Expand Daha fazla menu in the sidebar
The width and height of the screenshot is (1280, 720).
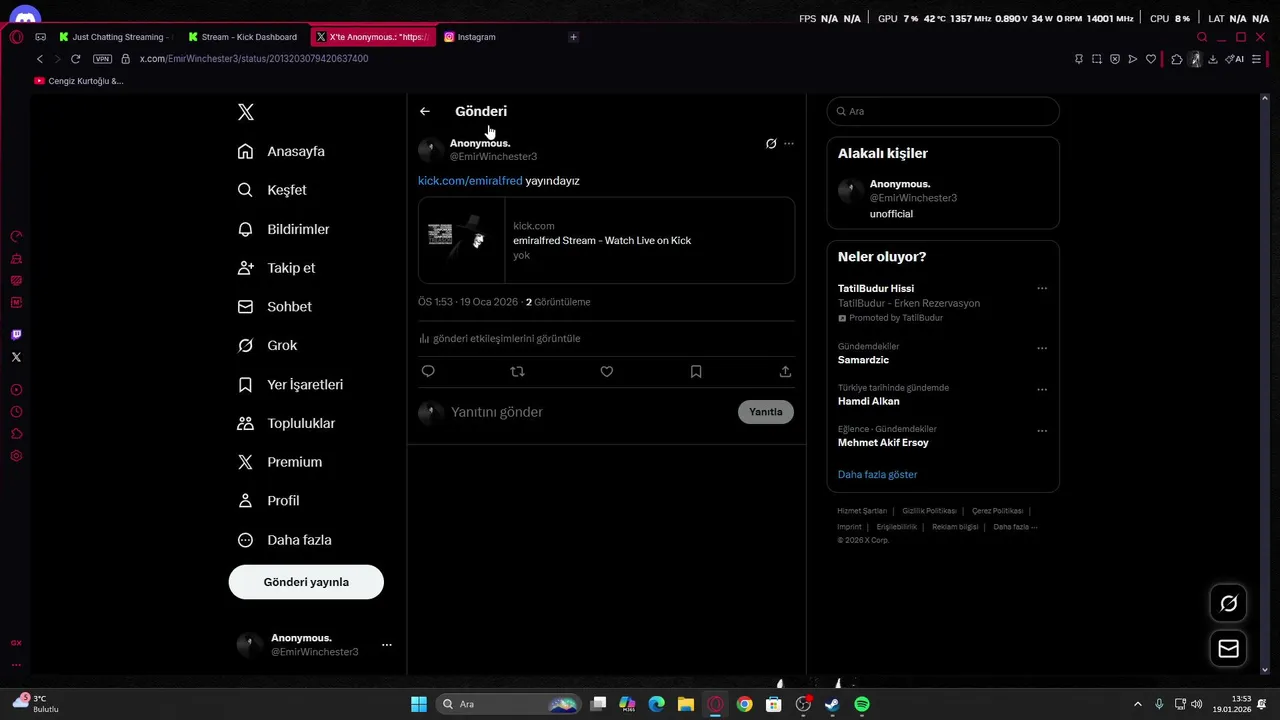point(284,540)
